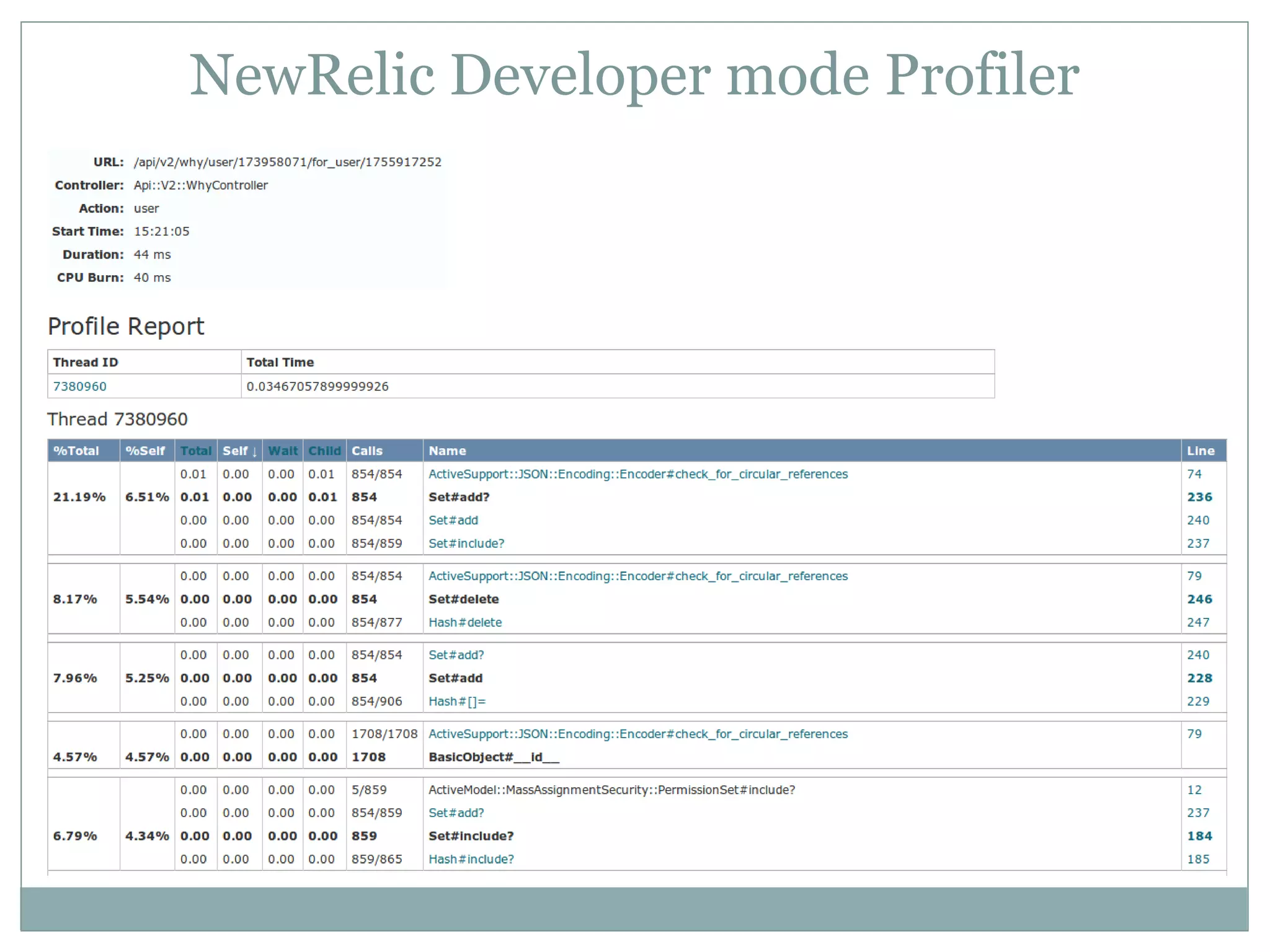This screenshot has width=1270, height=952.
Task: Open Hash#delete link
Action: (x=465, y=622)
